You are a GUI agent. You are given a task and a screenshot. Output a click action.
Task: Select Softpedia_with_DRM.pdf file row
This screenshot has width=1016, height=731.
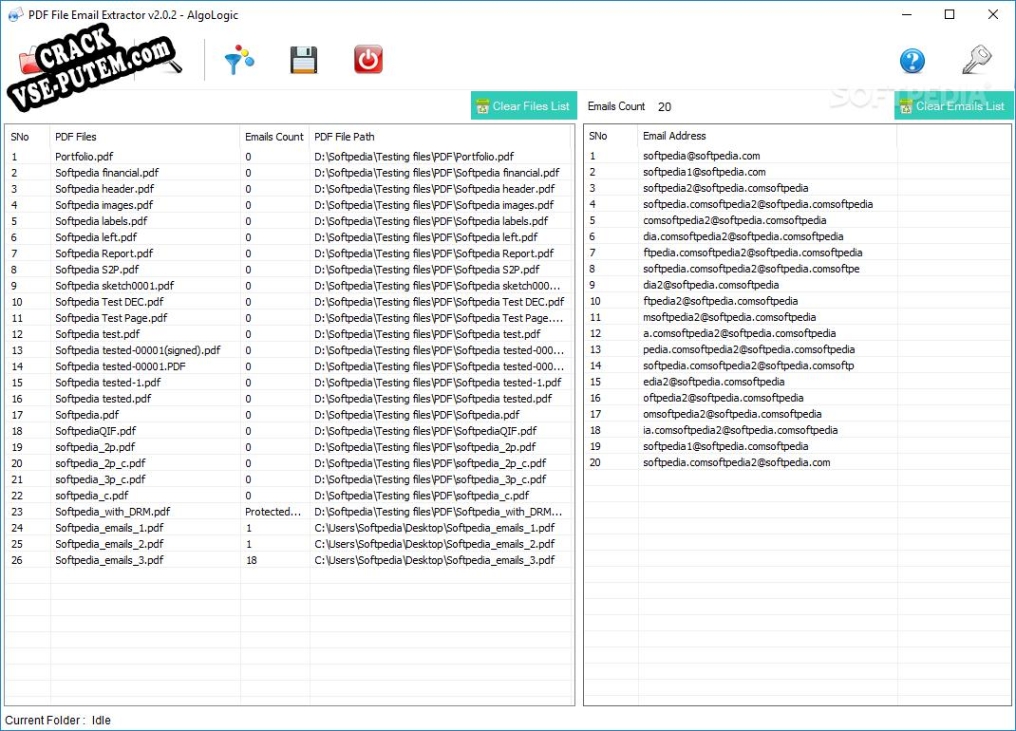click(x=289, y=512)
